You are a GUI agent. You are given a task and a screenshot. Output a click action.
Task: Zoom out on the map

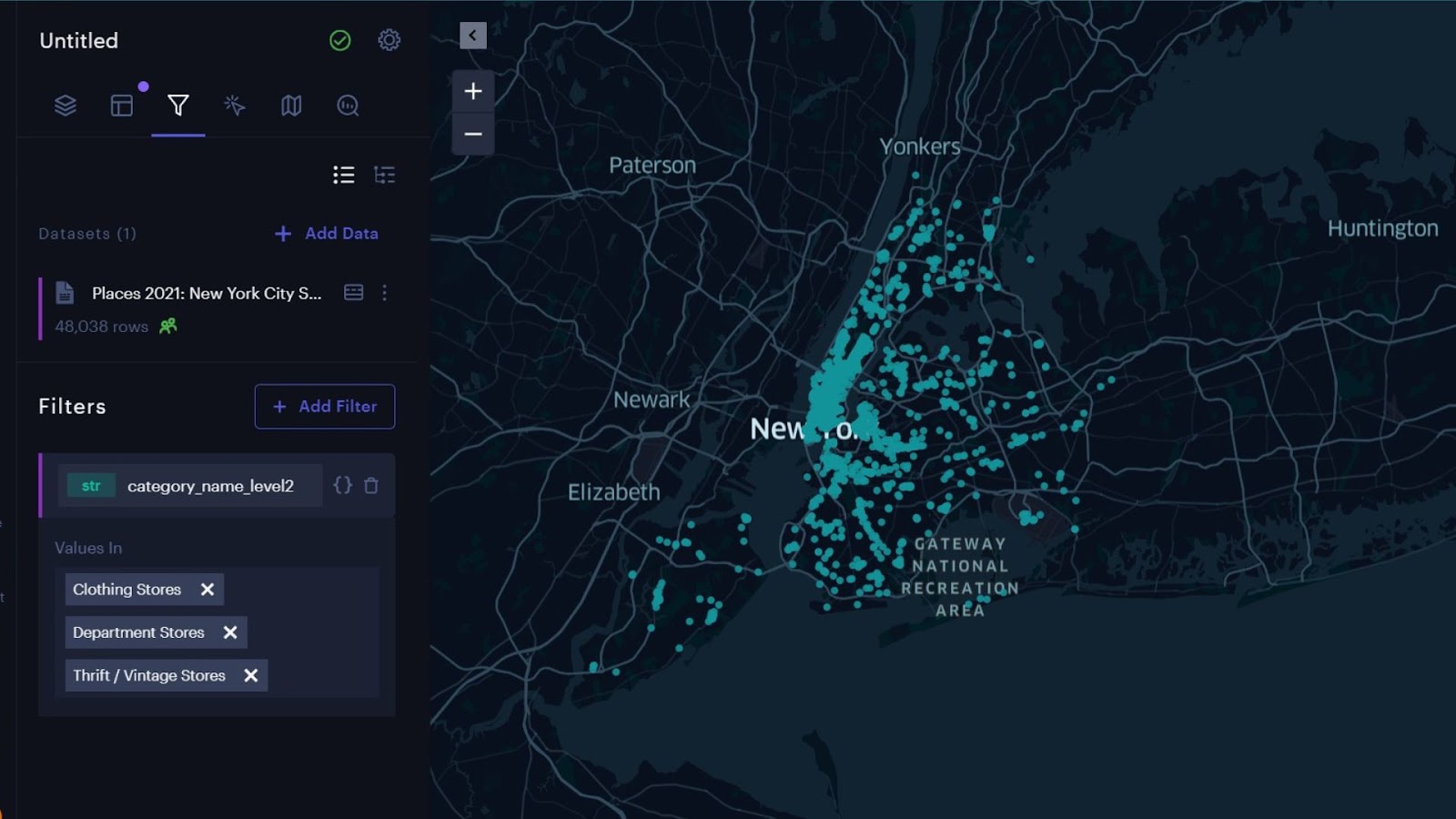click(473, 134)
